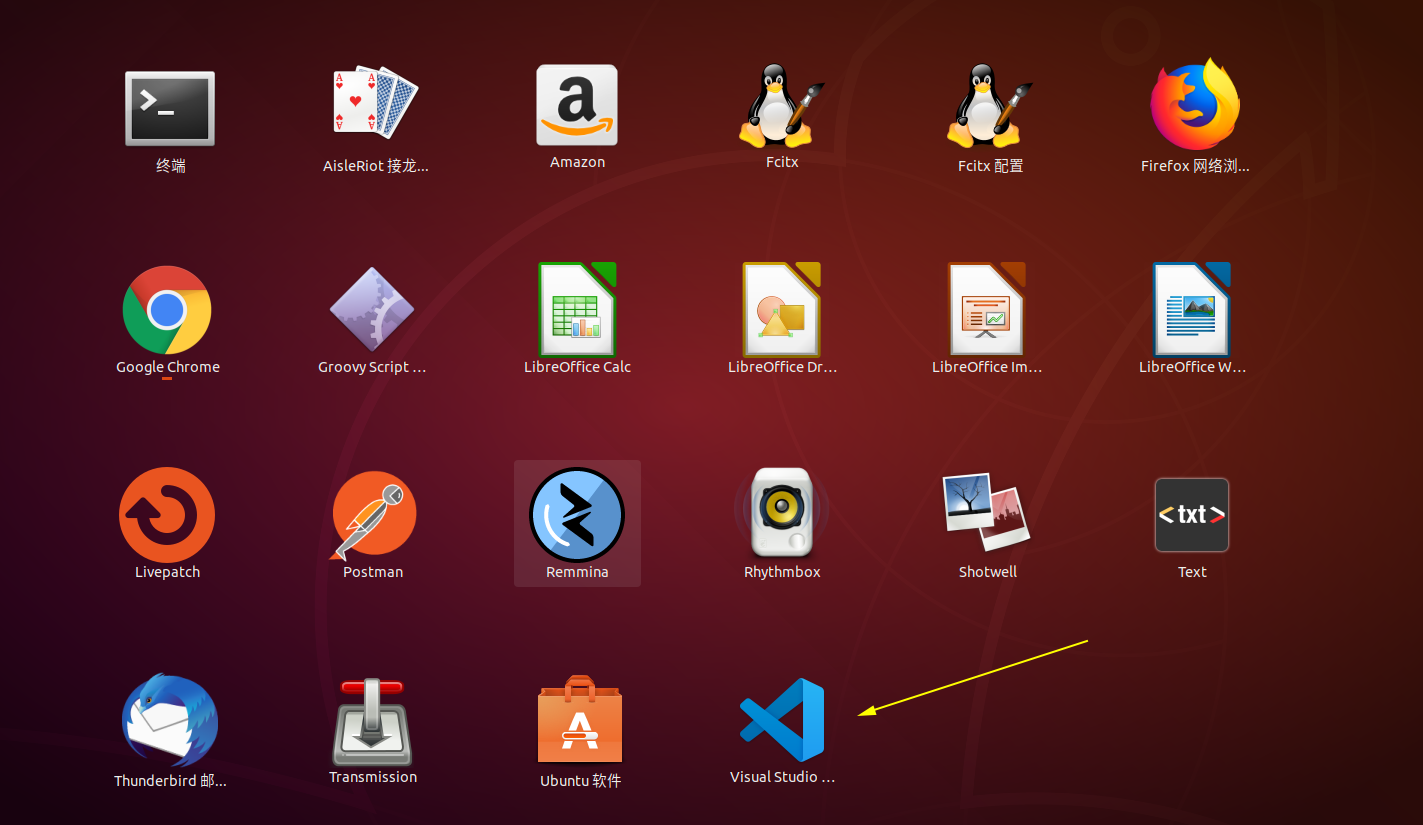Open Thunderbird mail icon
This screenshot has height=825, width=1423.
(170, 720)
